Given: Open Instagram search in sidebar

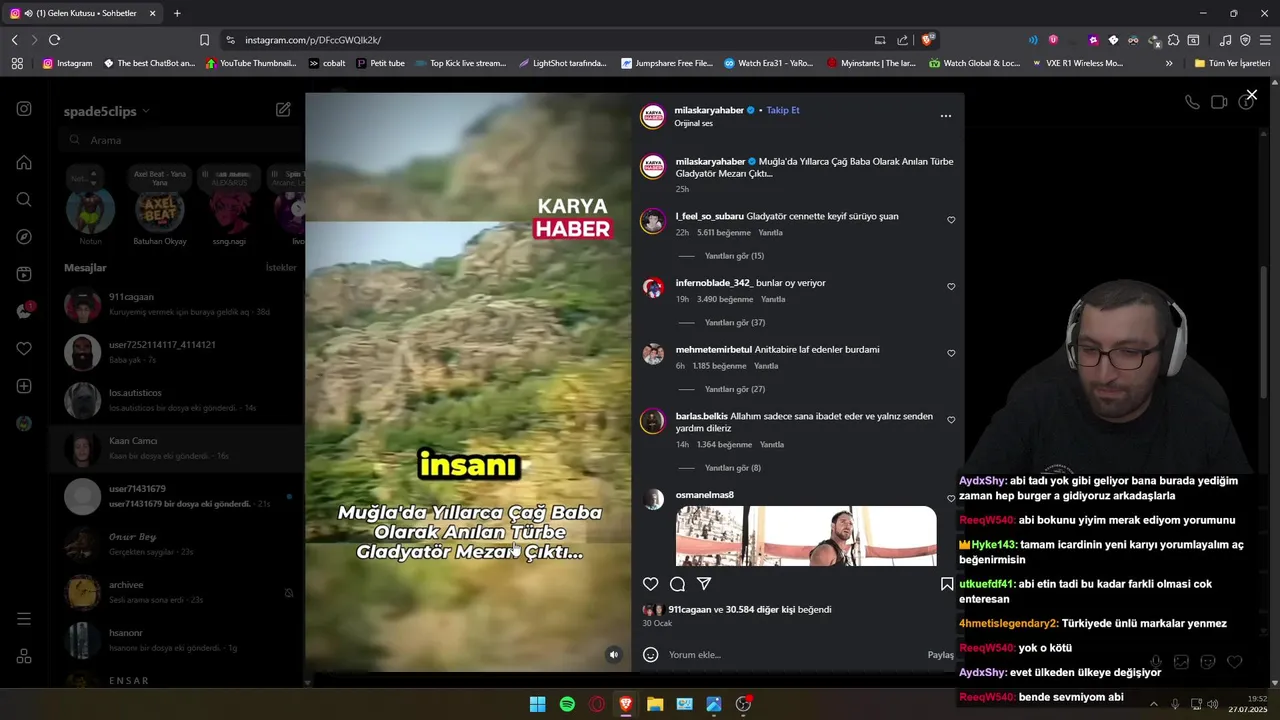Looking at the screenshot, I should (x=24, y=199).
